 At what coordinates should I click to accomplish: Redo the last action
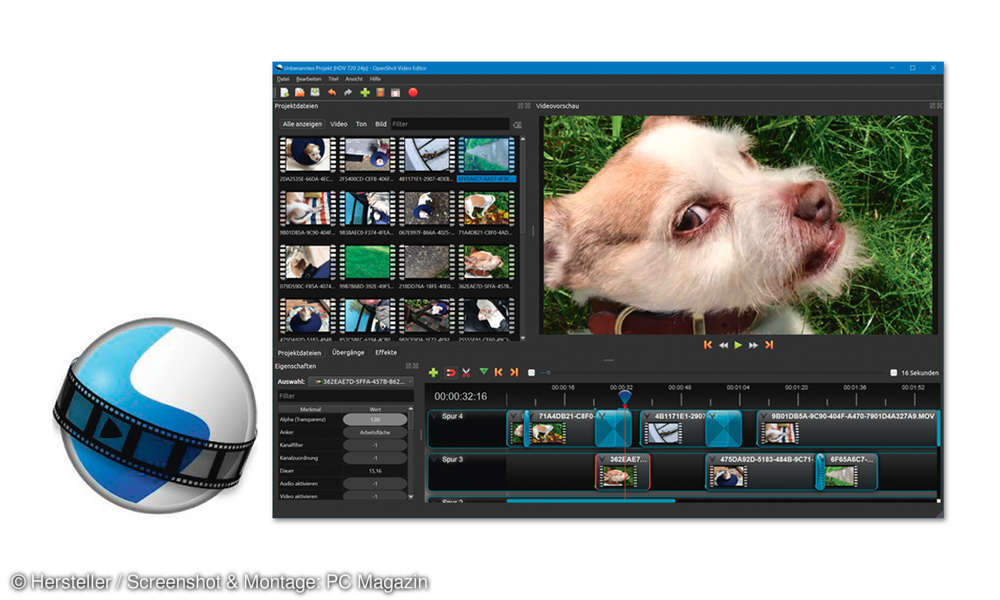(348, 92)
